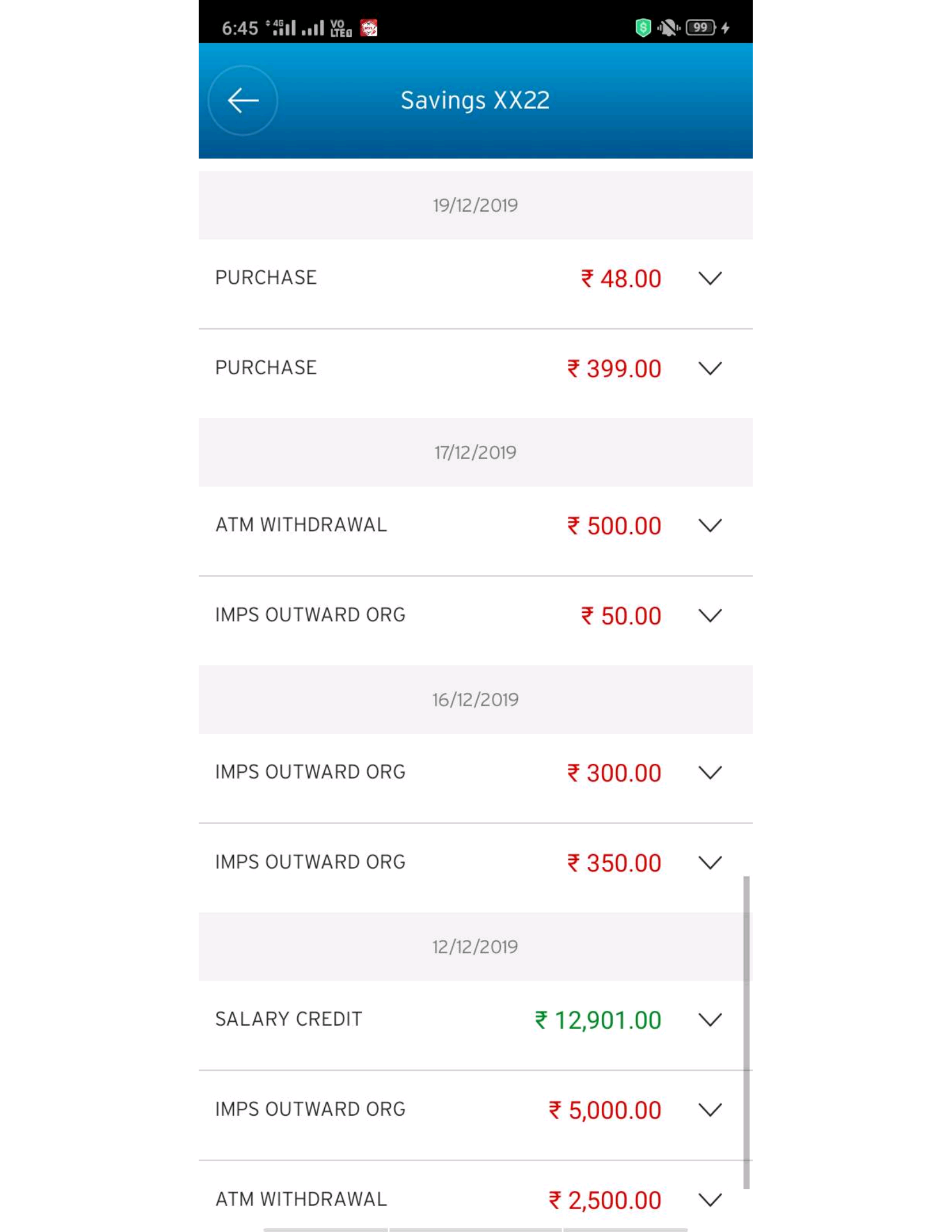952x1232 pixels.
Task: Expand the ₹ 5,000.00 IMPS OUTWARD chevron
Action: (x=710, y=1109)
